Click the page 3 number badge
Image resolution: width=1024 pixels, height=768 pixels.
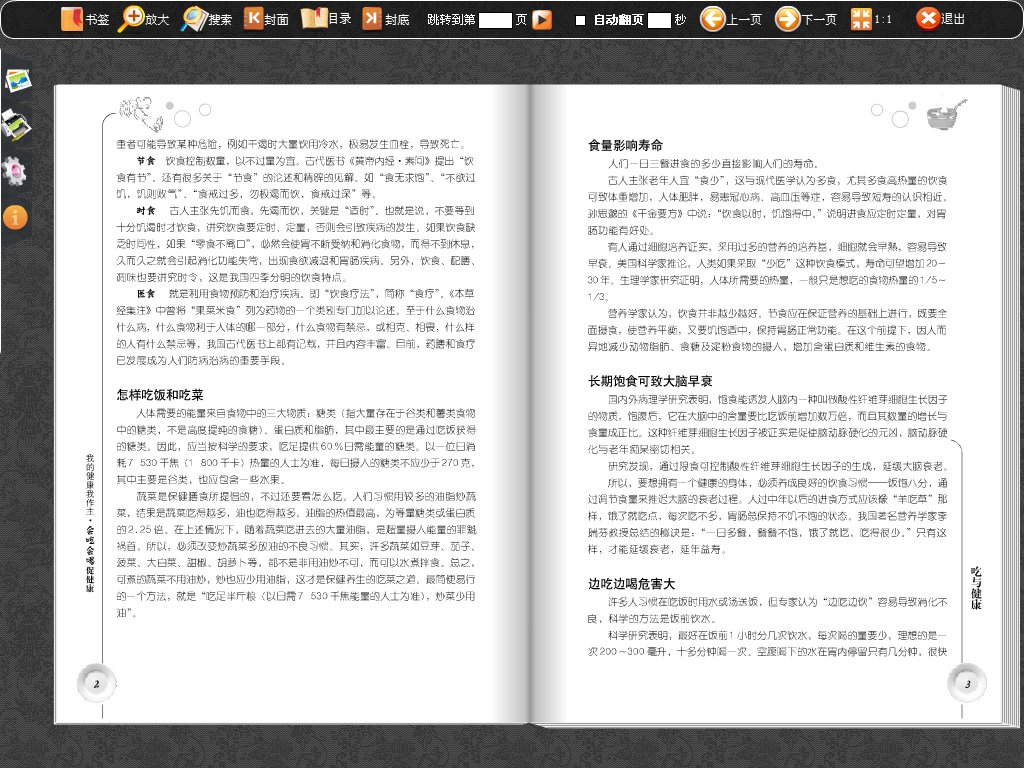tap(967, 683)
